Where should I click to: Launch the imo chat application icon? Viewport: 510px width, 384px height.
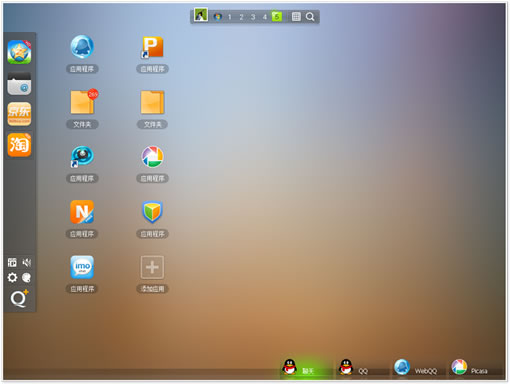point(82,267)
